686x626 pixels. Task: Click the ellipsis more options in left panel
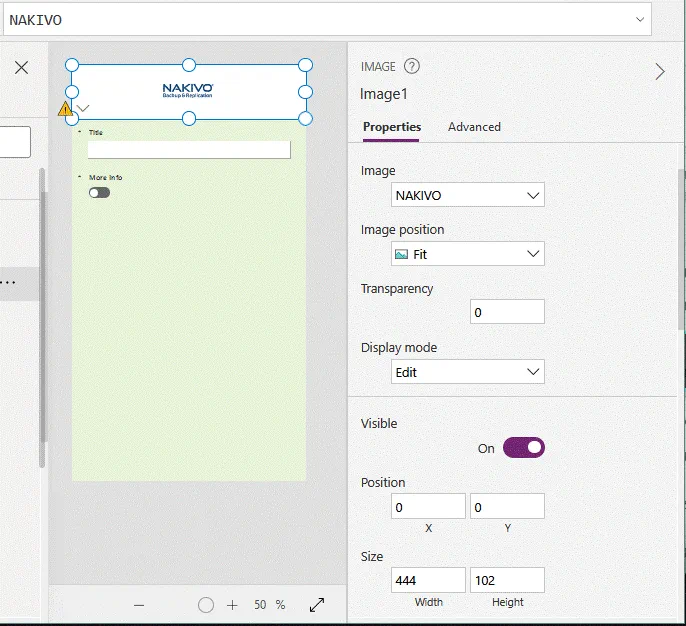click(x=8, y=283)
